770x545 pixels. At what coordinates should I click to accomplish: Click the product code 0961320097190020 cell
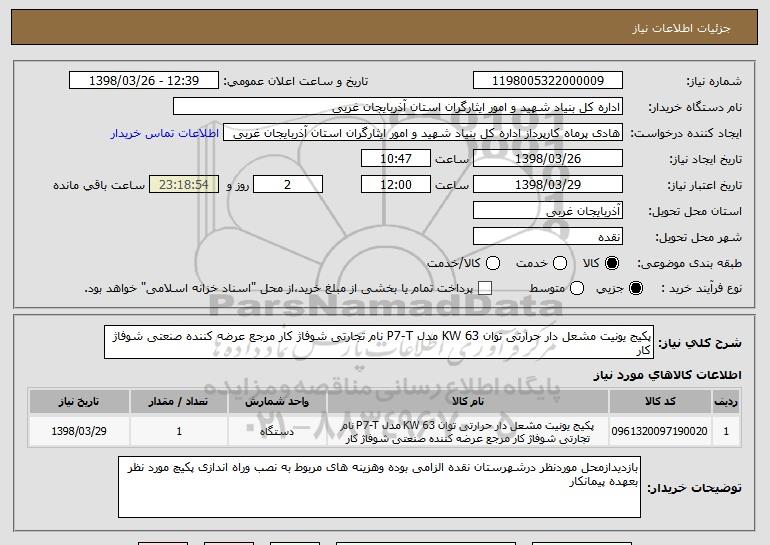pyautogui.click(x=660, y=431)
